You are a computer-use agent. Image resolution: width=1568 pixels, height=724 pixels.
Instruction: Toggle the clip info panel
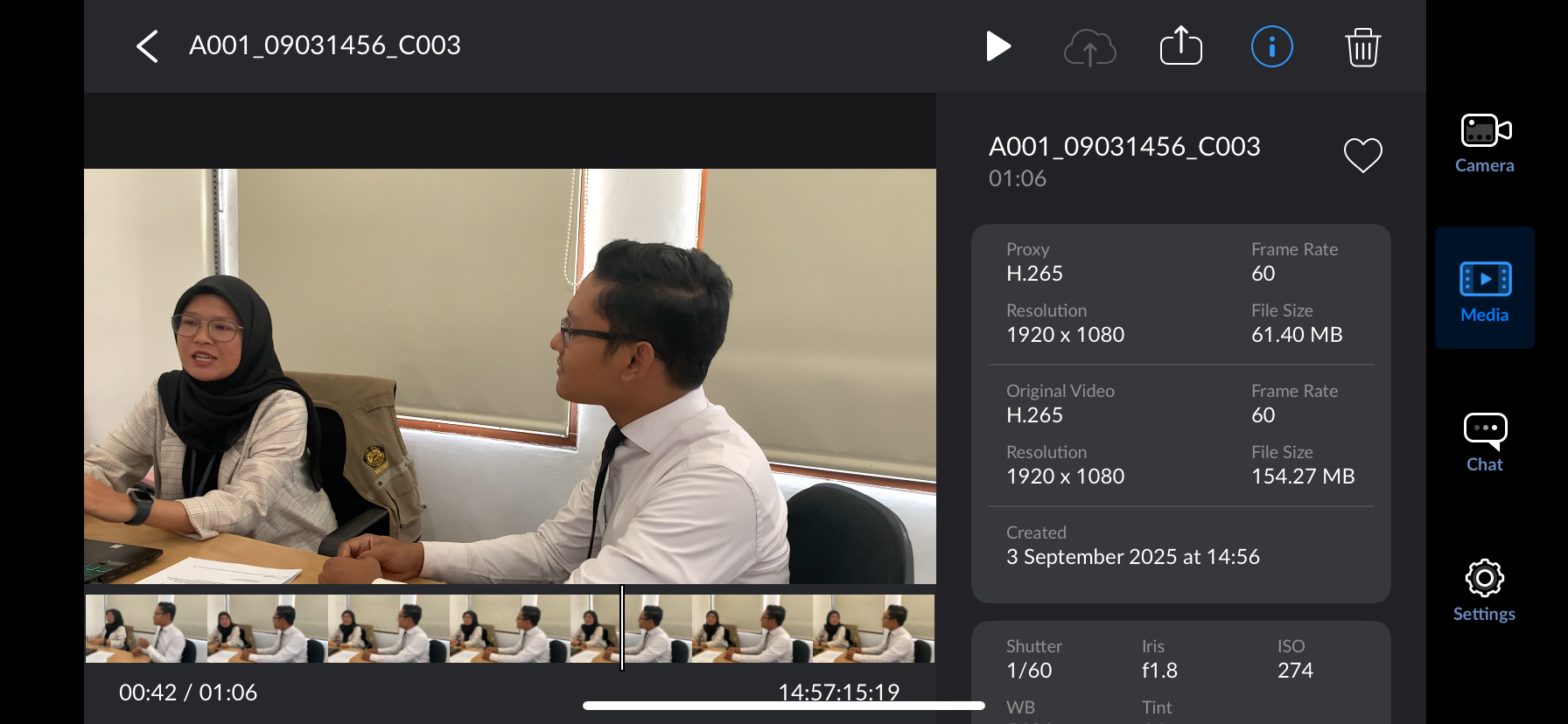1271,46
